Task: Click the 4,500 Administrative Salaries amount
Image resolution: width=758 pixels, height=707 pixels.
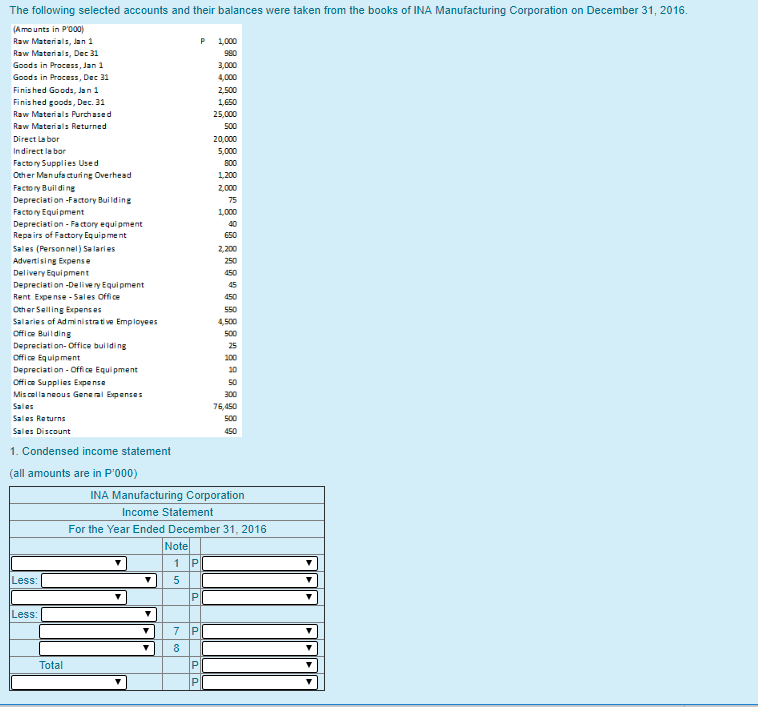Action: (227, 321)
